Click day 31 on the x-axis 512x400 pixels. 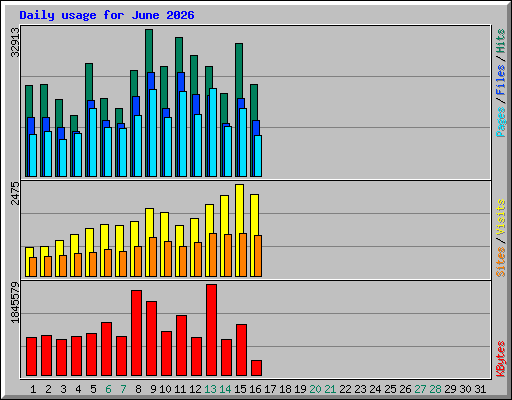[x=480, y=389]
